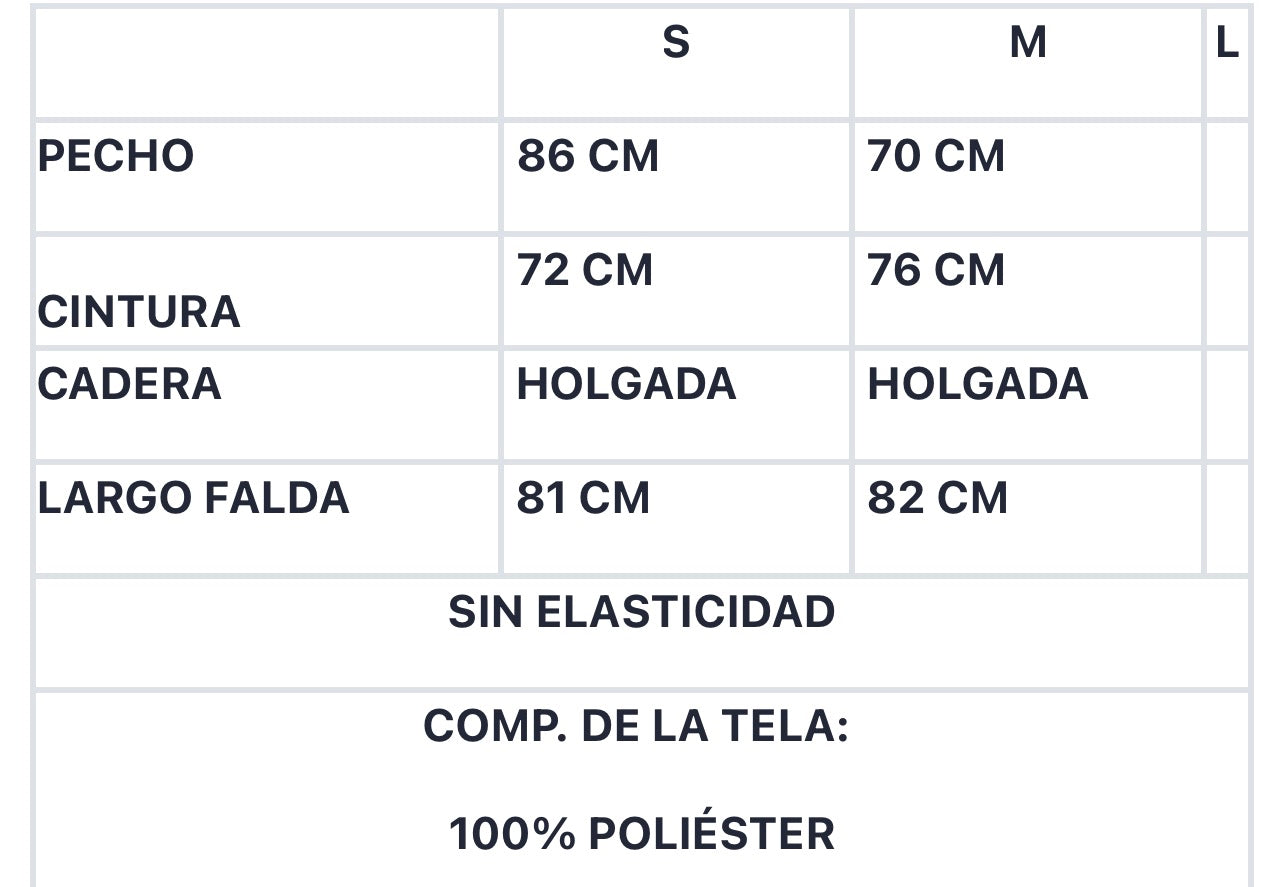Click the empty L column PECHO cell
Viewport: 1284px width, 887px height.
[1228, 177]
